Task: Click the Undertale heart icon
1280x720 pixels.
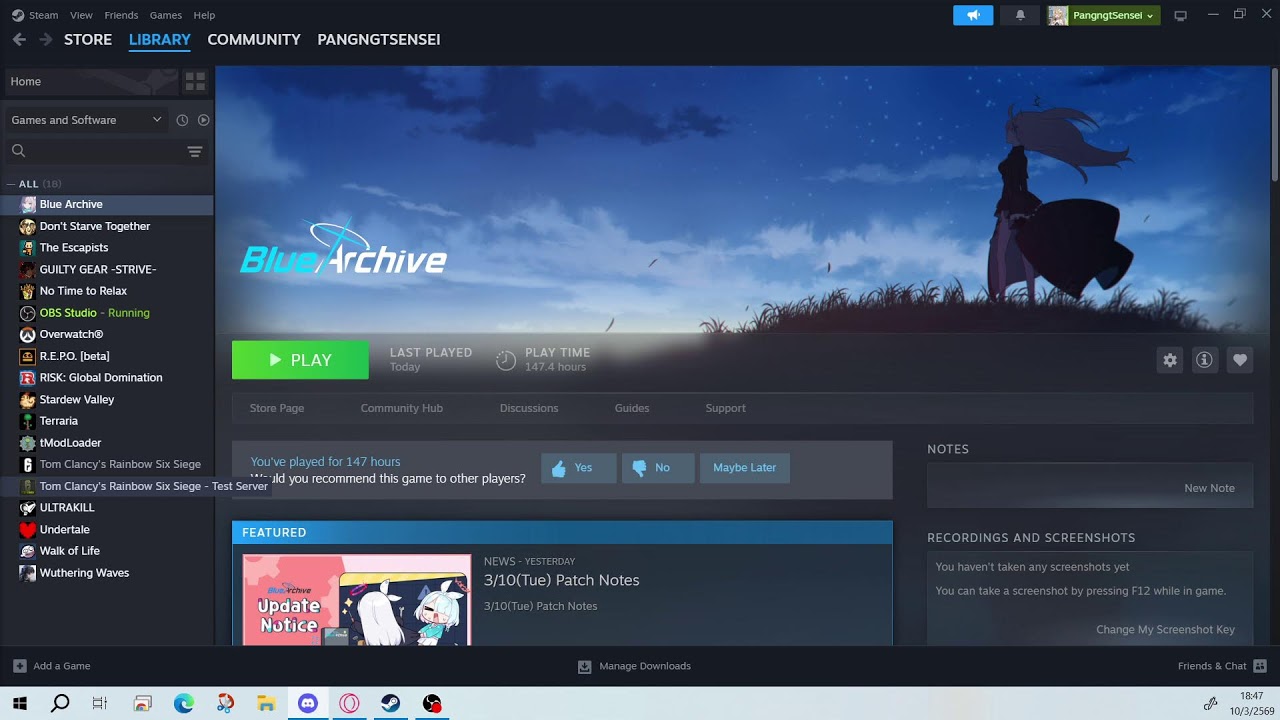Action: click(28, 530)
